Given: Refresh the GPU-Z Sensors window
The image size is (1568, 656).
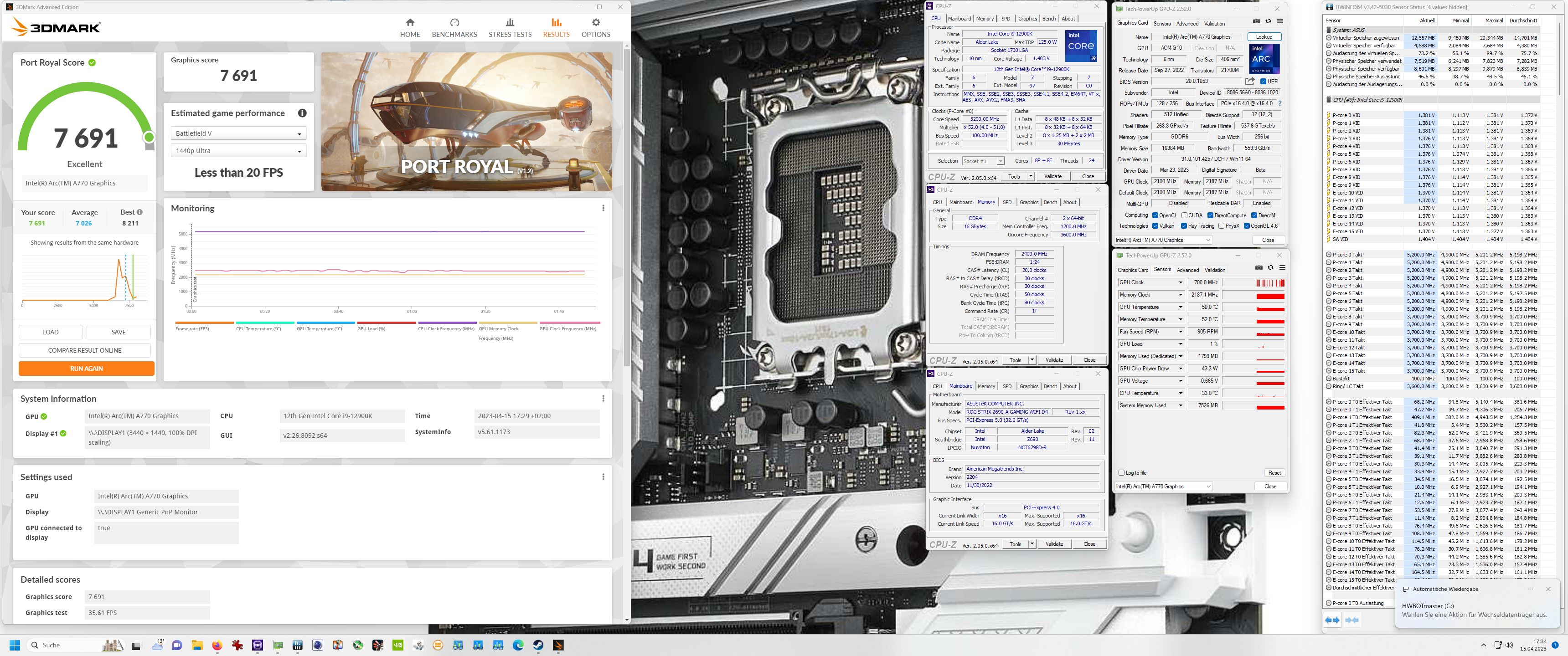Looking at the screenshot, I should click(1270, 268).
